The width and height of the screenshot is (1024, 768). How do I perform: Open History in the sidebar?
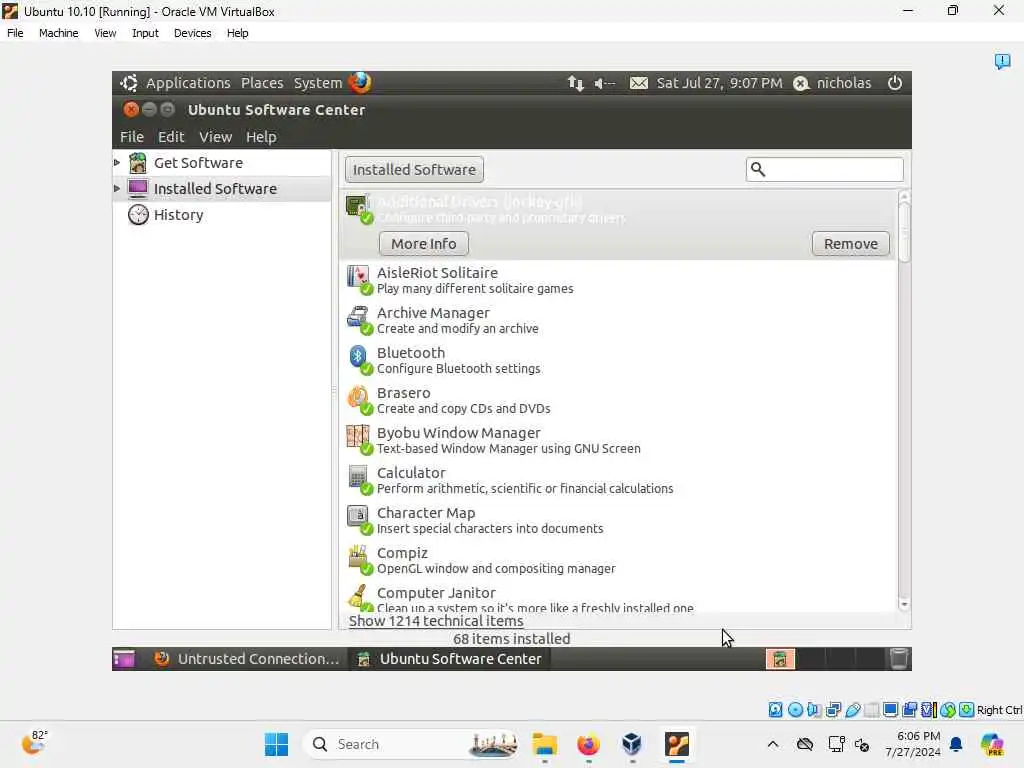click(x=178, y=215)
